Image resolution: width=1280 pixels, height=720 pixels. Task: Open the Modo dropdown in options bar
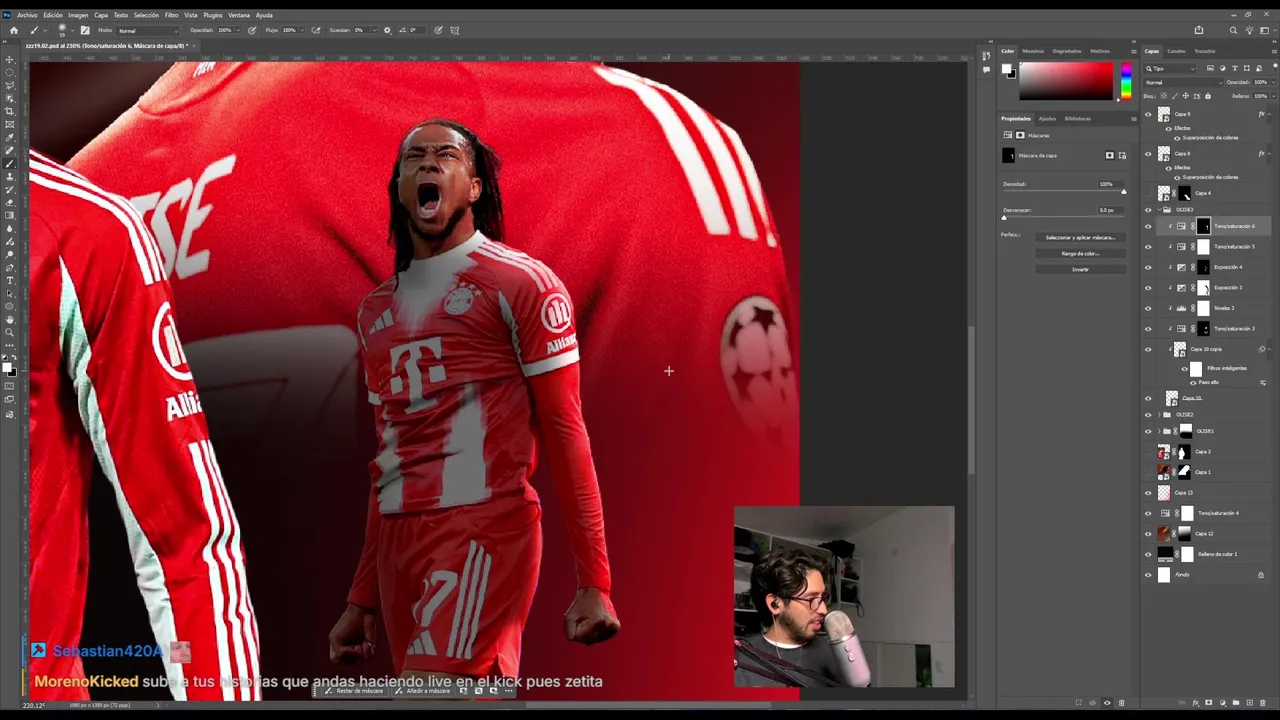(x=148, y=30)
